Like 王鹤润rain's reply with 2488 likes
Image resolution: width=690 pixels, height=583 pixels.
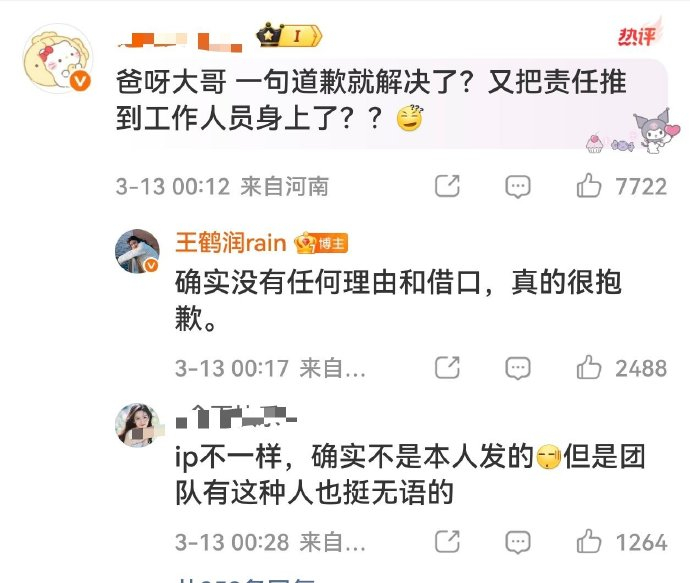coord(589,367)
